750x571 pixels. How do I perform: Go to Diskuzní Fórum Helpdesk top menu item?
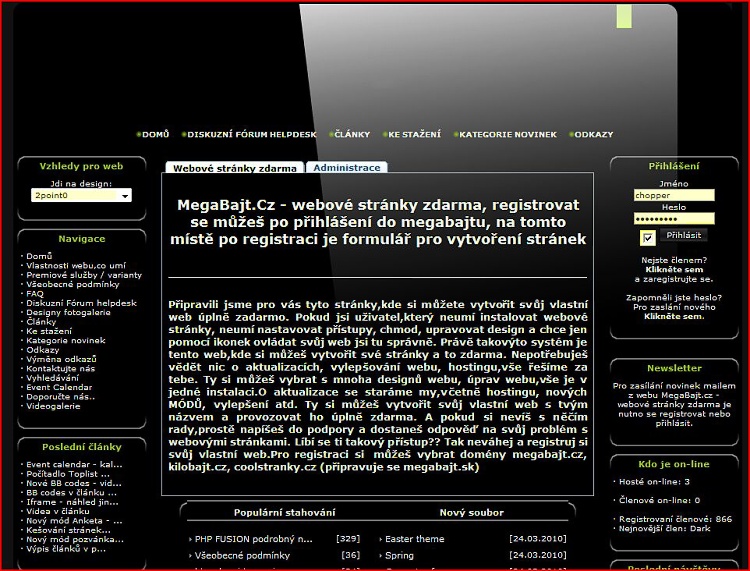(x=251, y=134)
